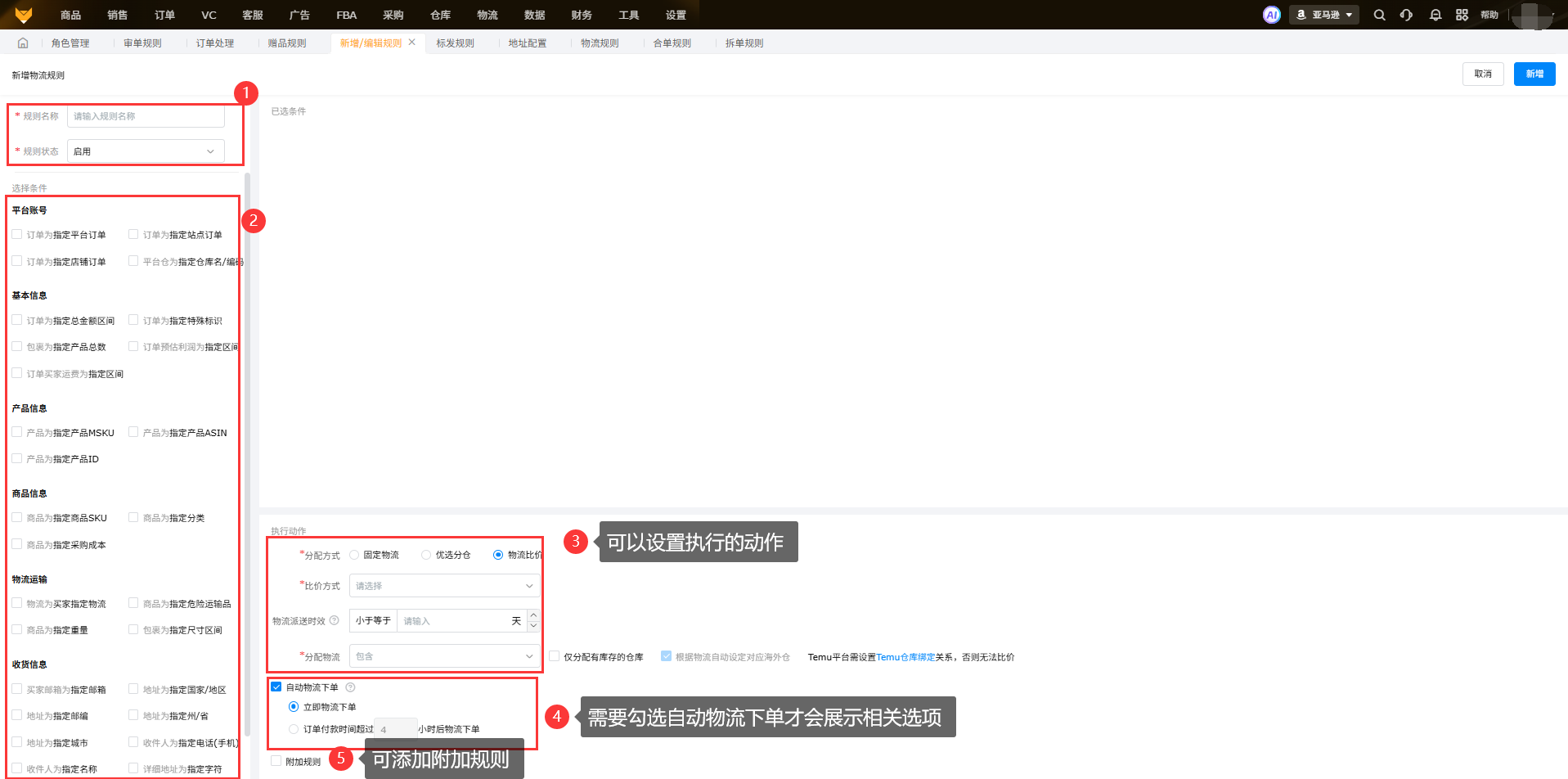This screenshot has height=779, width=1568.
Task: Open the Temu仓库绑定 link
Action: pyautogui.click(x=905, y=657)
